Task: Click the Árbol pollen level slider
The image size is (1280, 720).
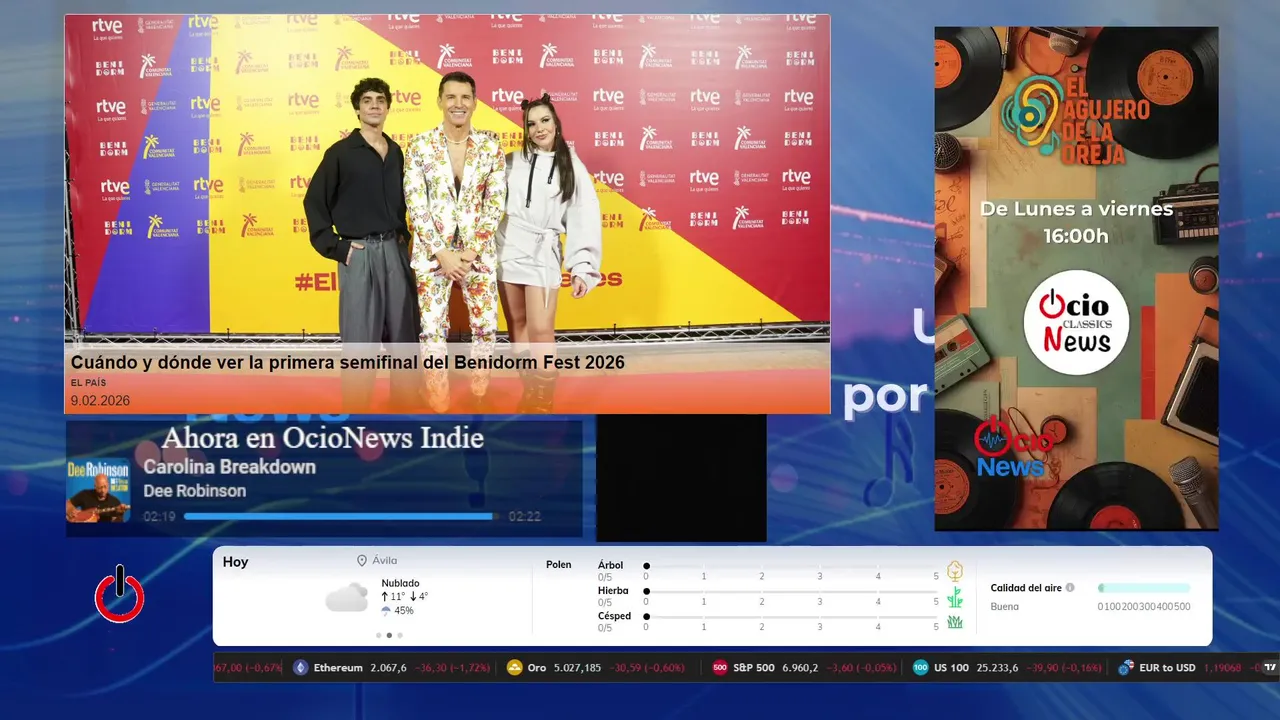Action: (792, 566)
